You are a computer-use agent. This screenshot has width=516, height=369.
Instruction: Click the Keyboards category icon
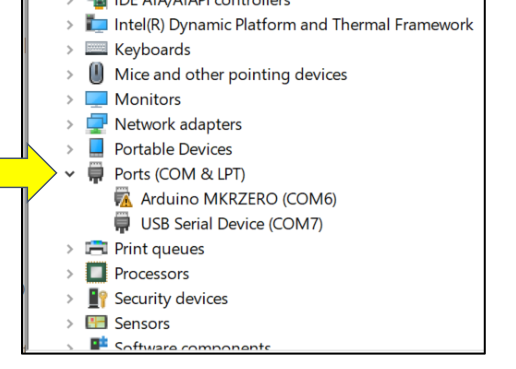pyautogui.click(x=96, y=49)
